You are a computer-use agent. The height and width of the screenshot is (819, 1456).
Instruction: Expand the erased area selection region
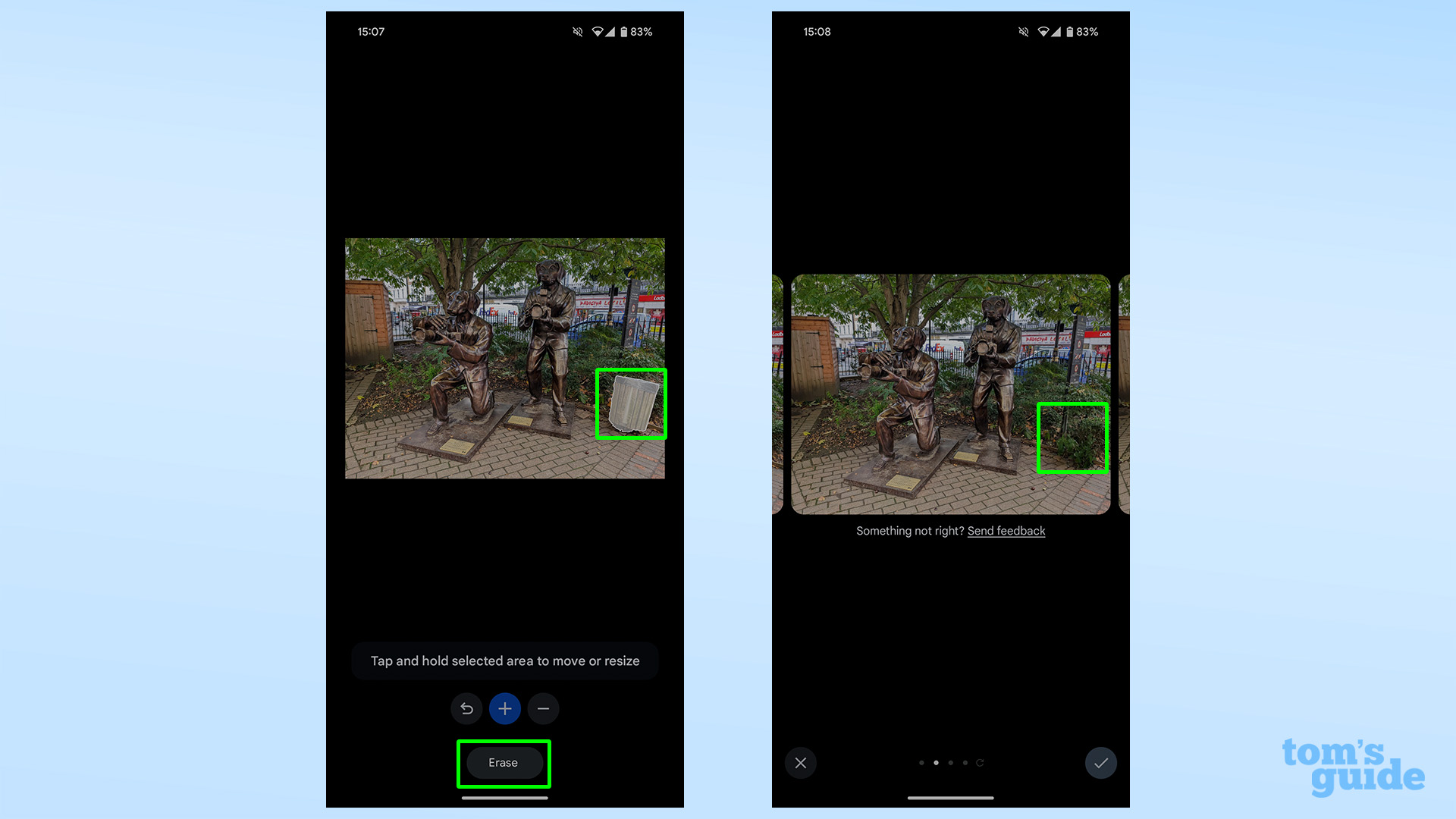[x=504, y=708]
